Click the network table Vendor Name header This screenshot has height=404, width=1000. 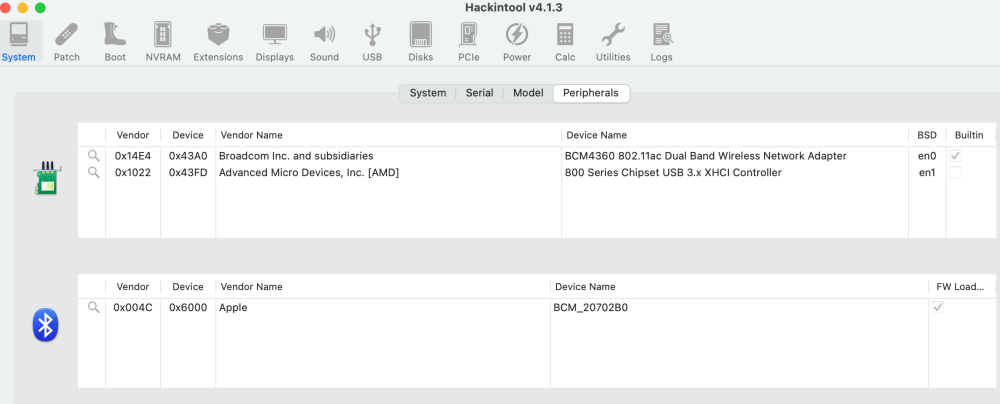(388, 135)
